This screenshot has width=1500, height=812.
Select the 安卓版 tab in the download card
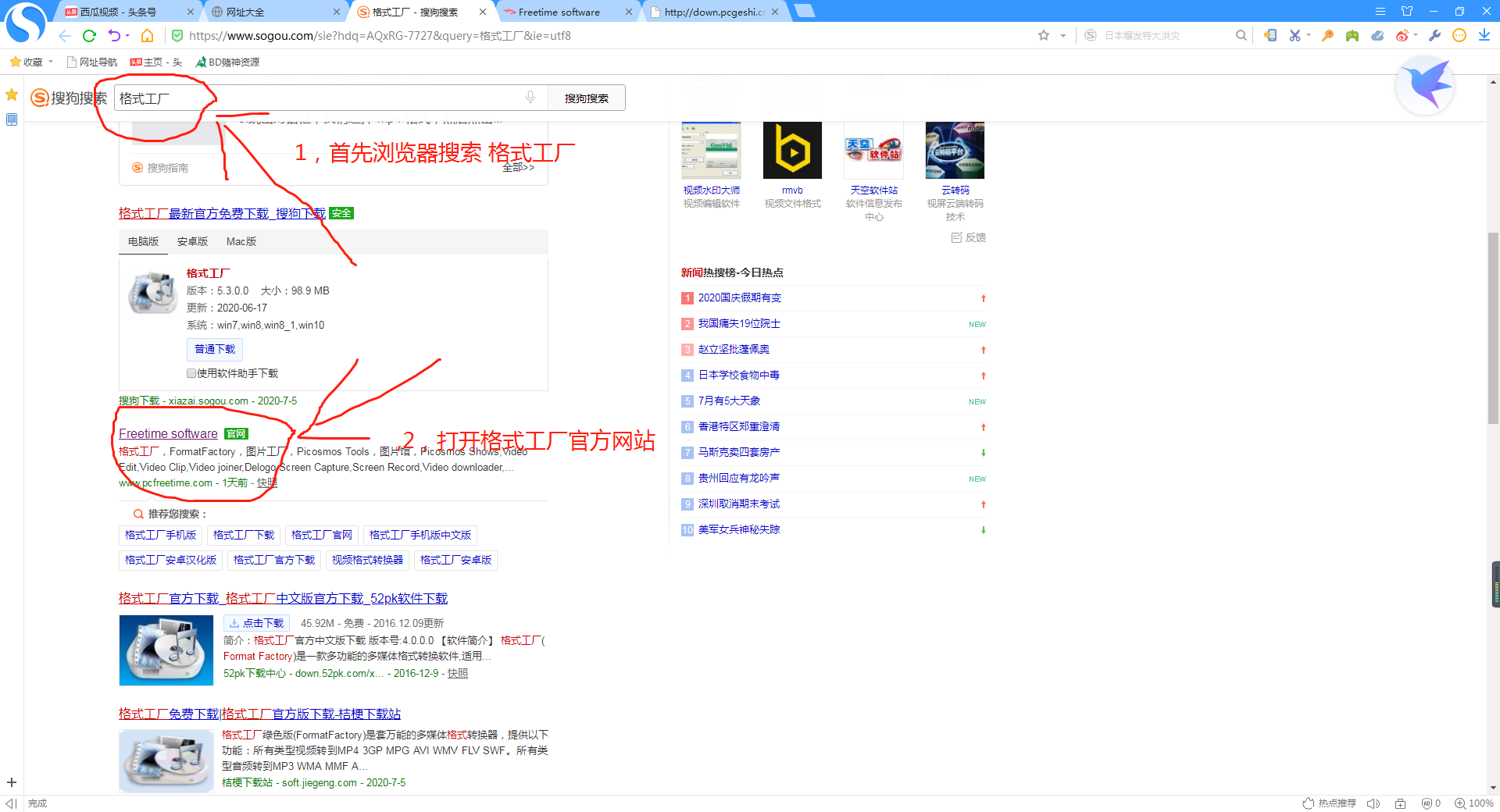192,241
